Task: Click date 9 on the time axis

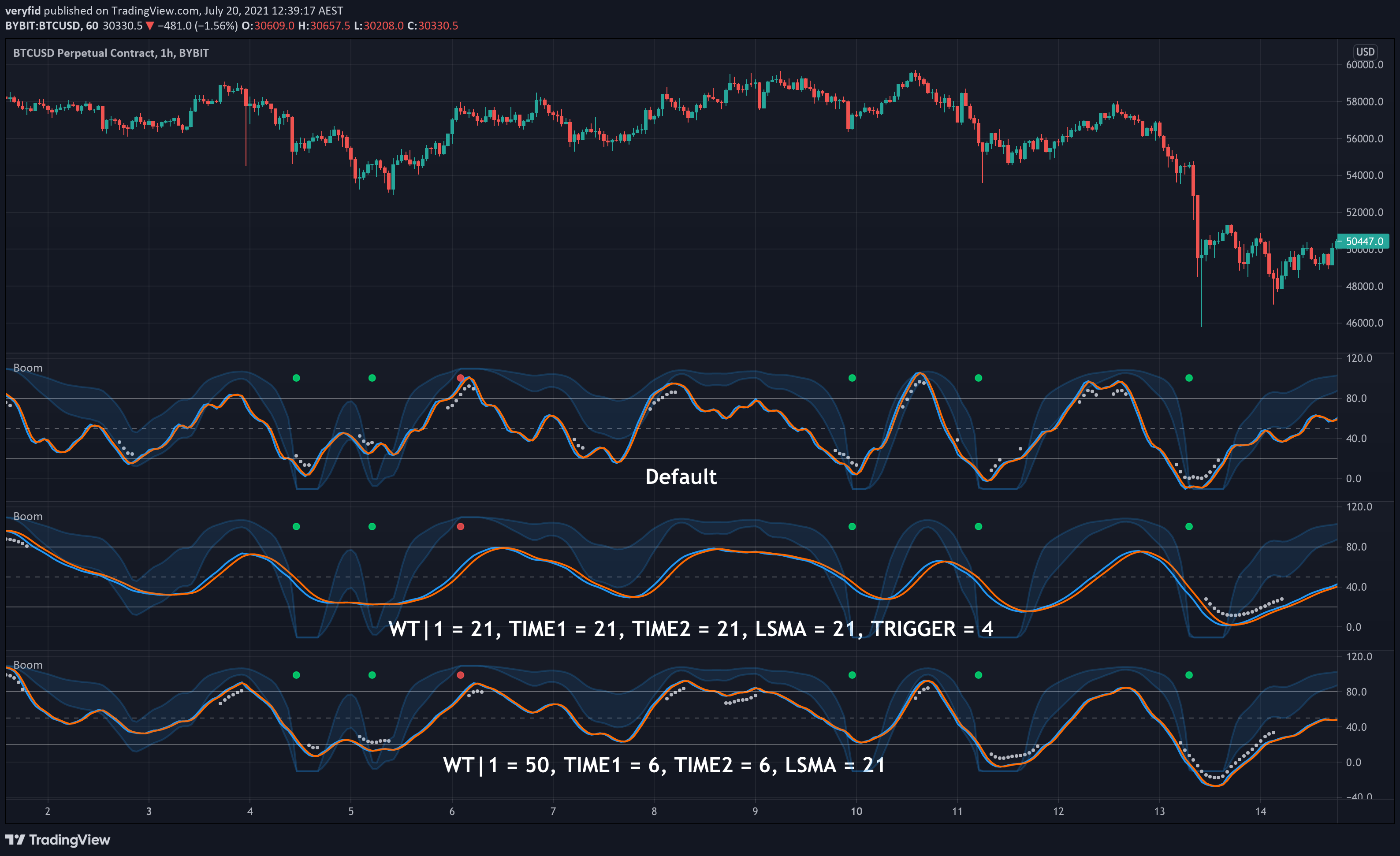Action: pyautogui.click(x=755, y=811)
